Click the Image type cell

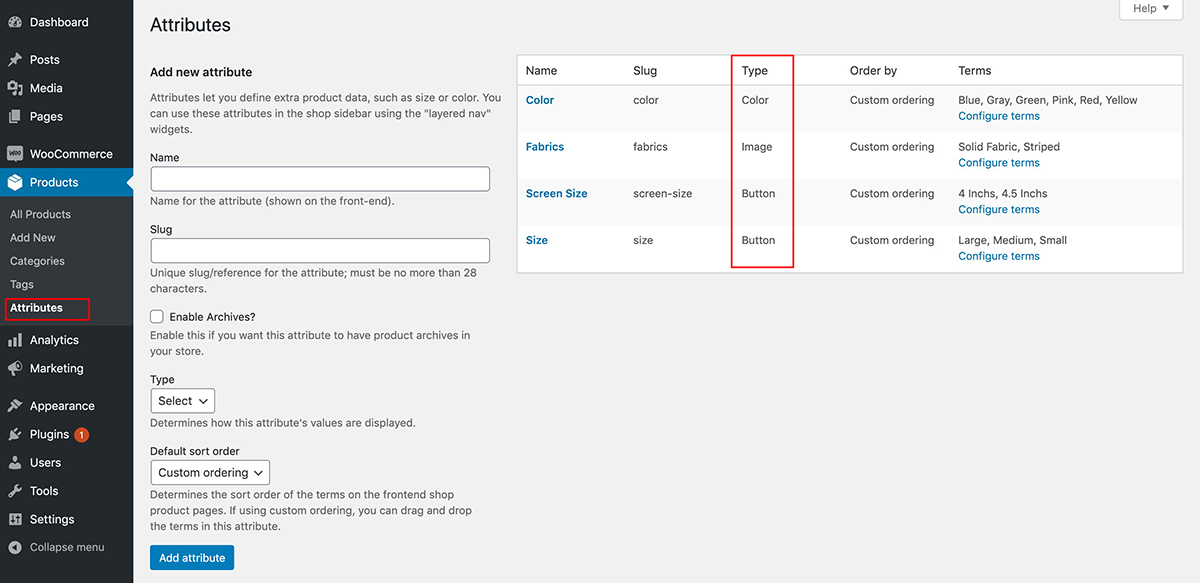point(757,147)
